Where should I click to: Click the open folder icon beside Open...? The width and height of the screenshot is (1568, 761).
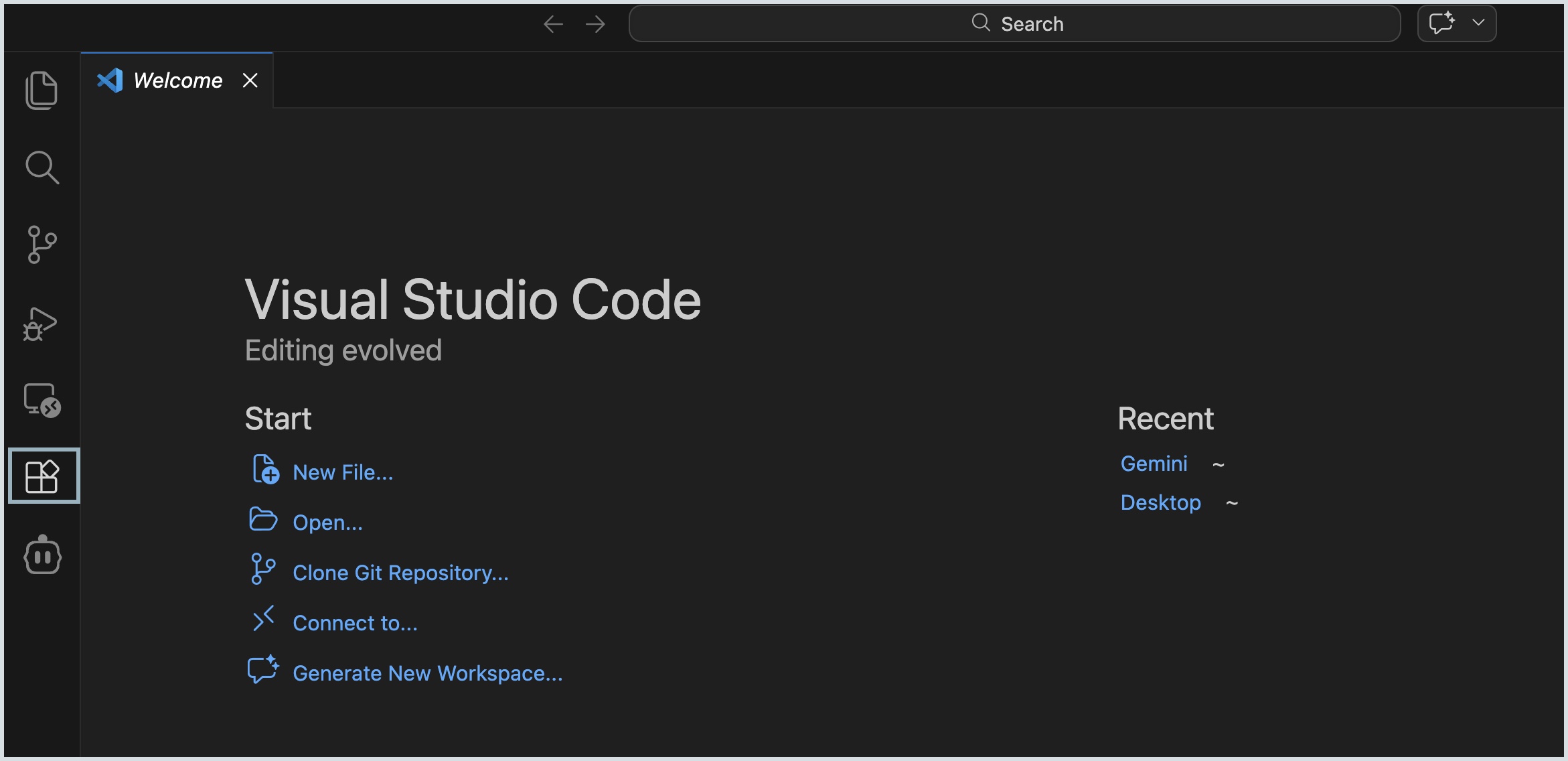click(x=263, y=519)
